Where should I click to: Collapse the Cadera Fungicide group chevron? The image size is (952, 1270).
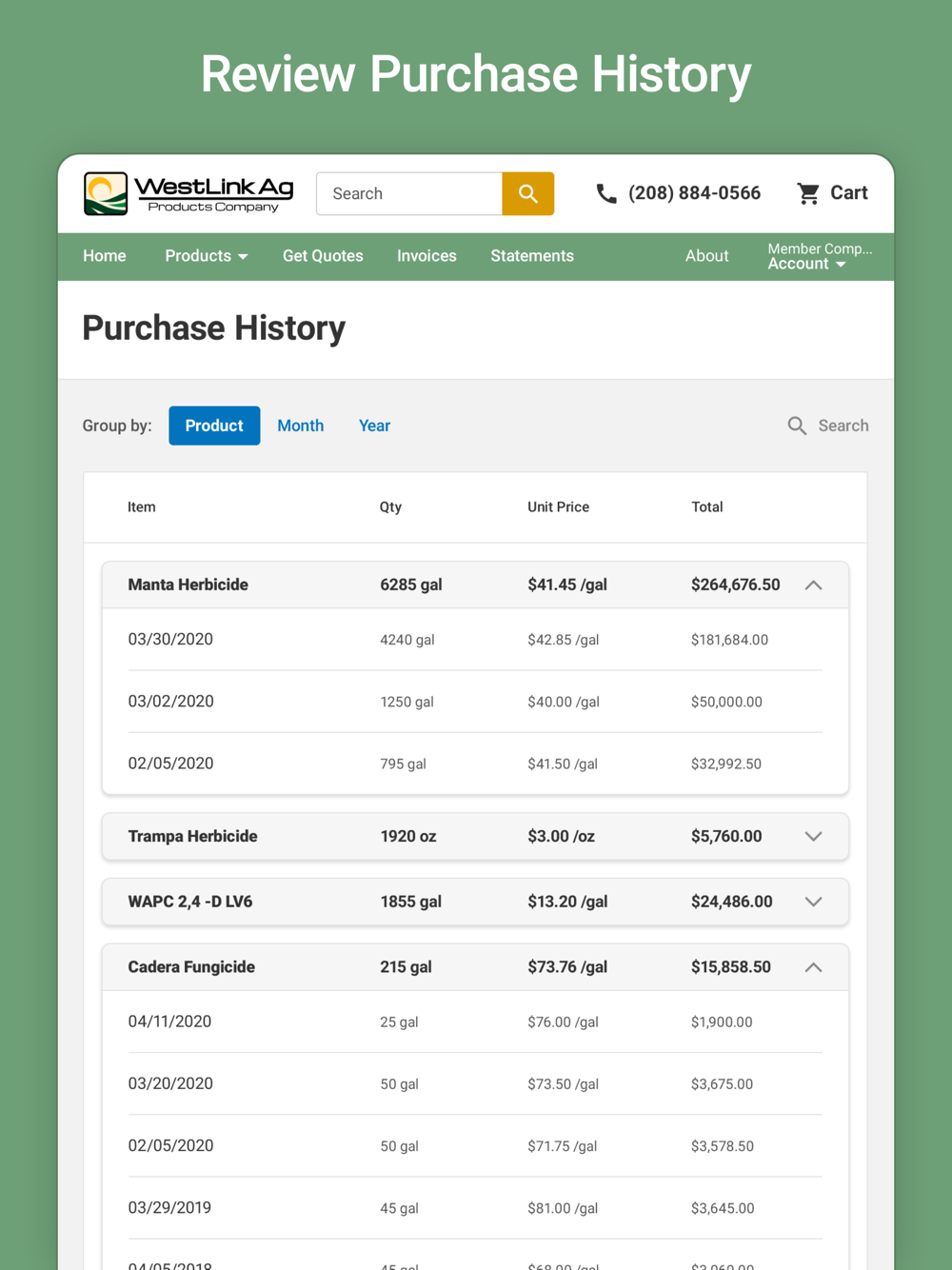click(x=813, y=967)
